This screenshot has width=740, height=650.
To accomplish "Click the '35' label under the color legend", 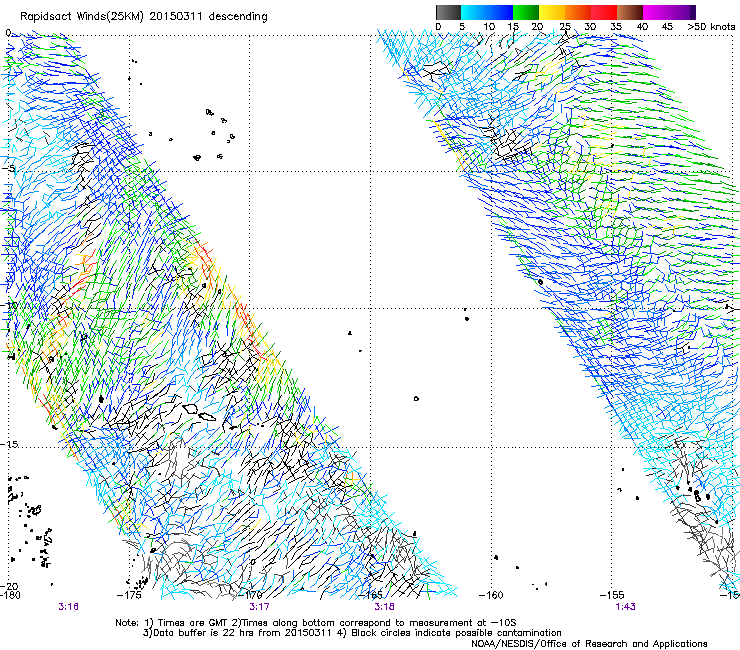I will (616, 27).
